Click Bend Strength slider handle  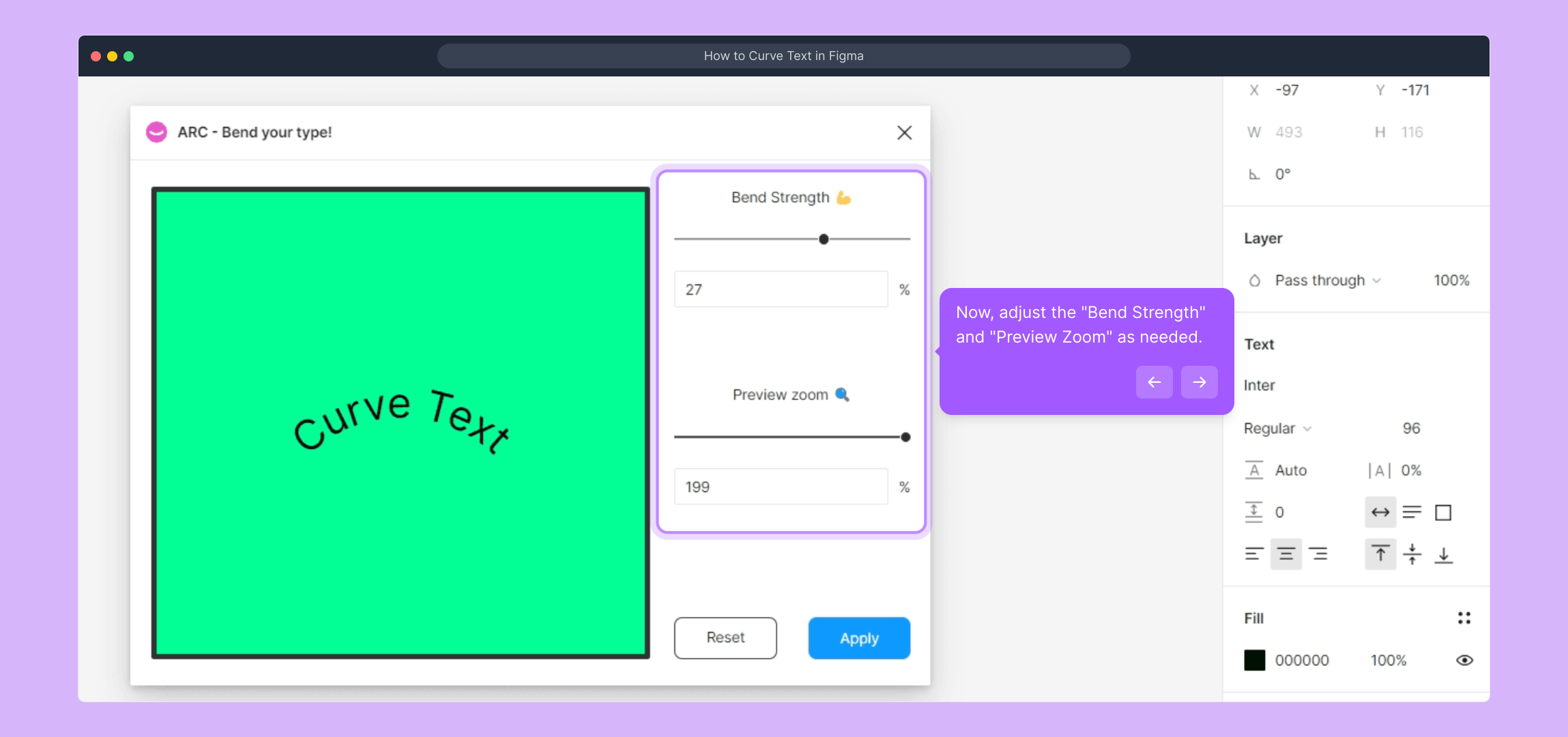tap(824, 240)
